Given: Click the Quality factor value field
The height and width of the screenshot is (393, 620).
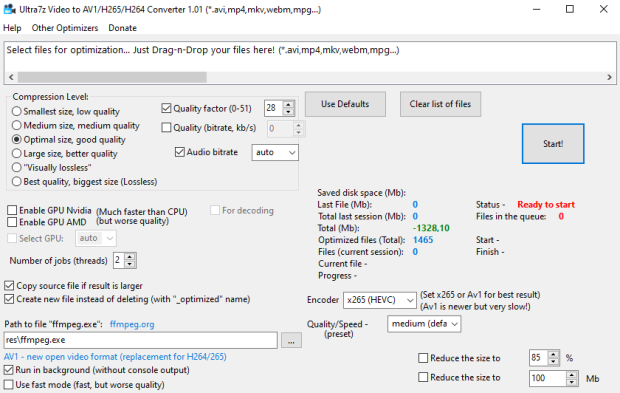Looking at the screenshot, I should 274,108.
